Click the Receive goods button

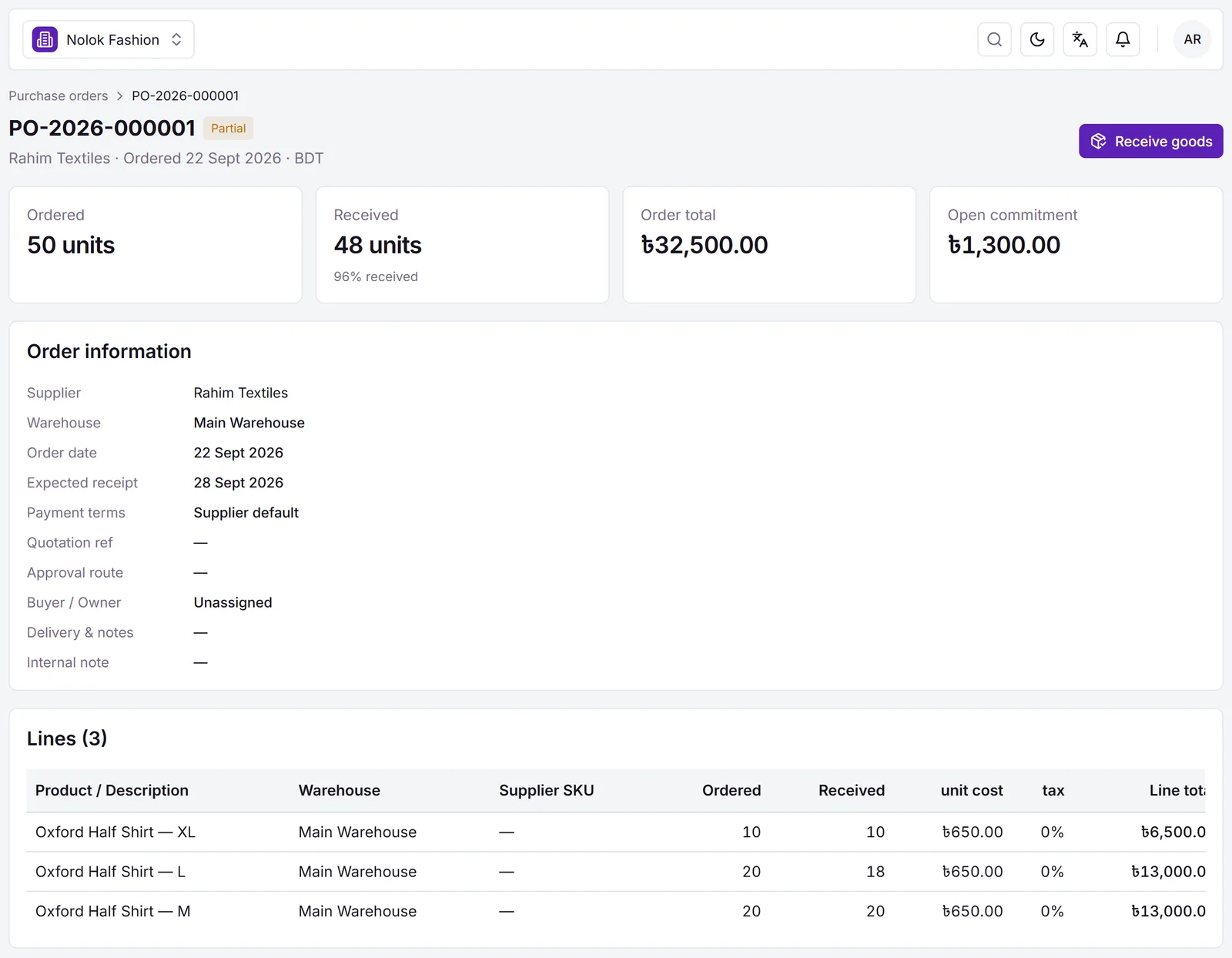[x=1150, y=141]
